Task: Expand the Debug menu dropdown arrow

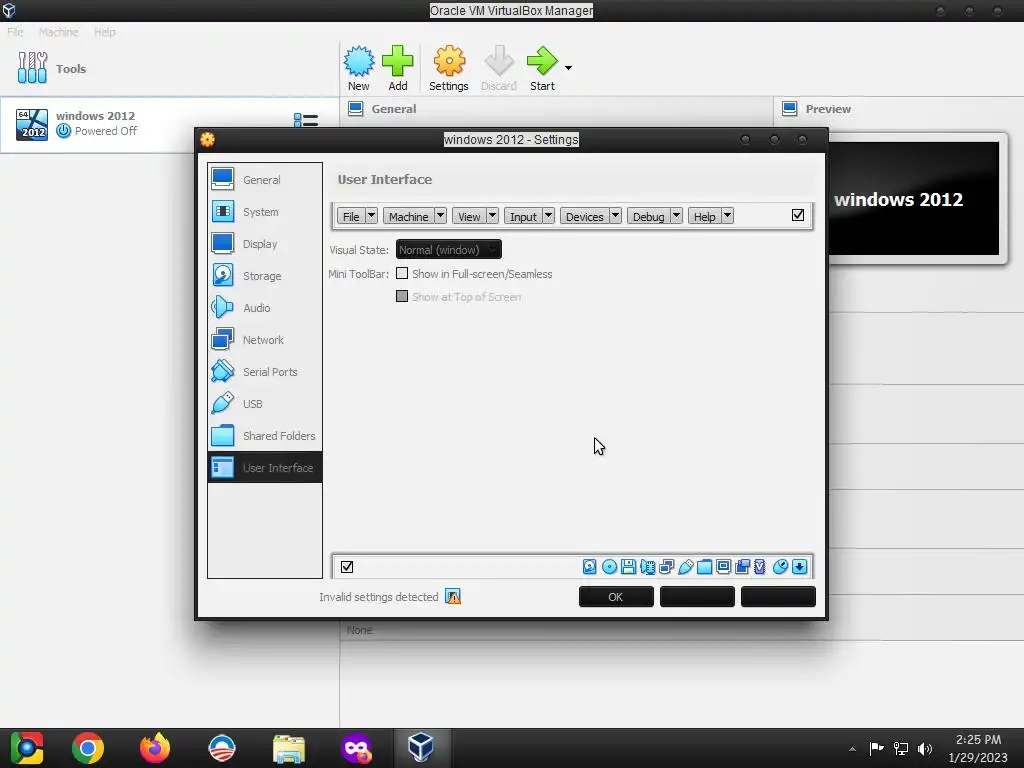Action: (x=677, y=216)
